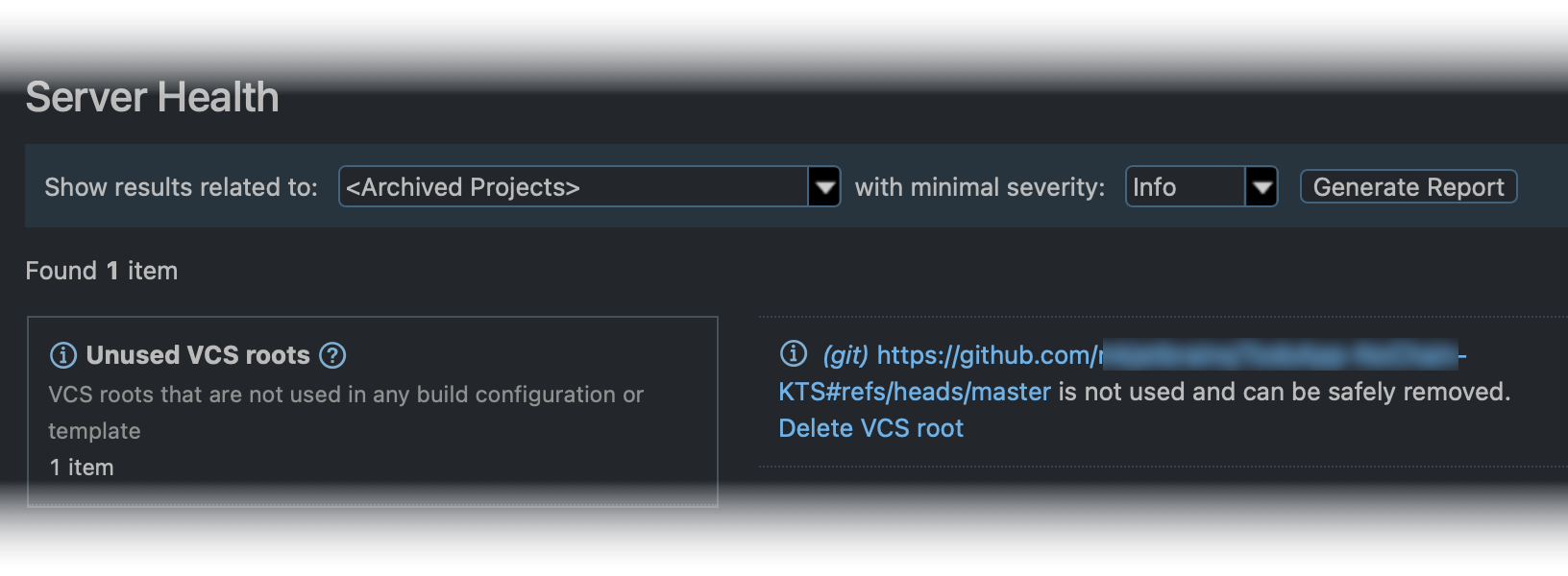Click the Delete VCS root link

coord(870,427)
